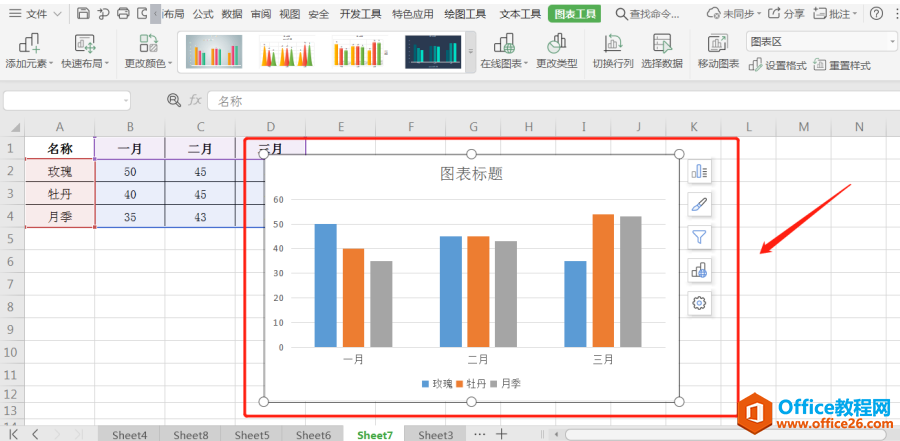Click the zoom magnifier icon near formula bar
The height and width of the screenshot is (441, 900).
pos(173,100)
